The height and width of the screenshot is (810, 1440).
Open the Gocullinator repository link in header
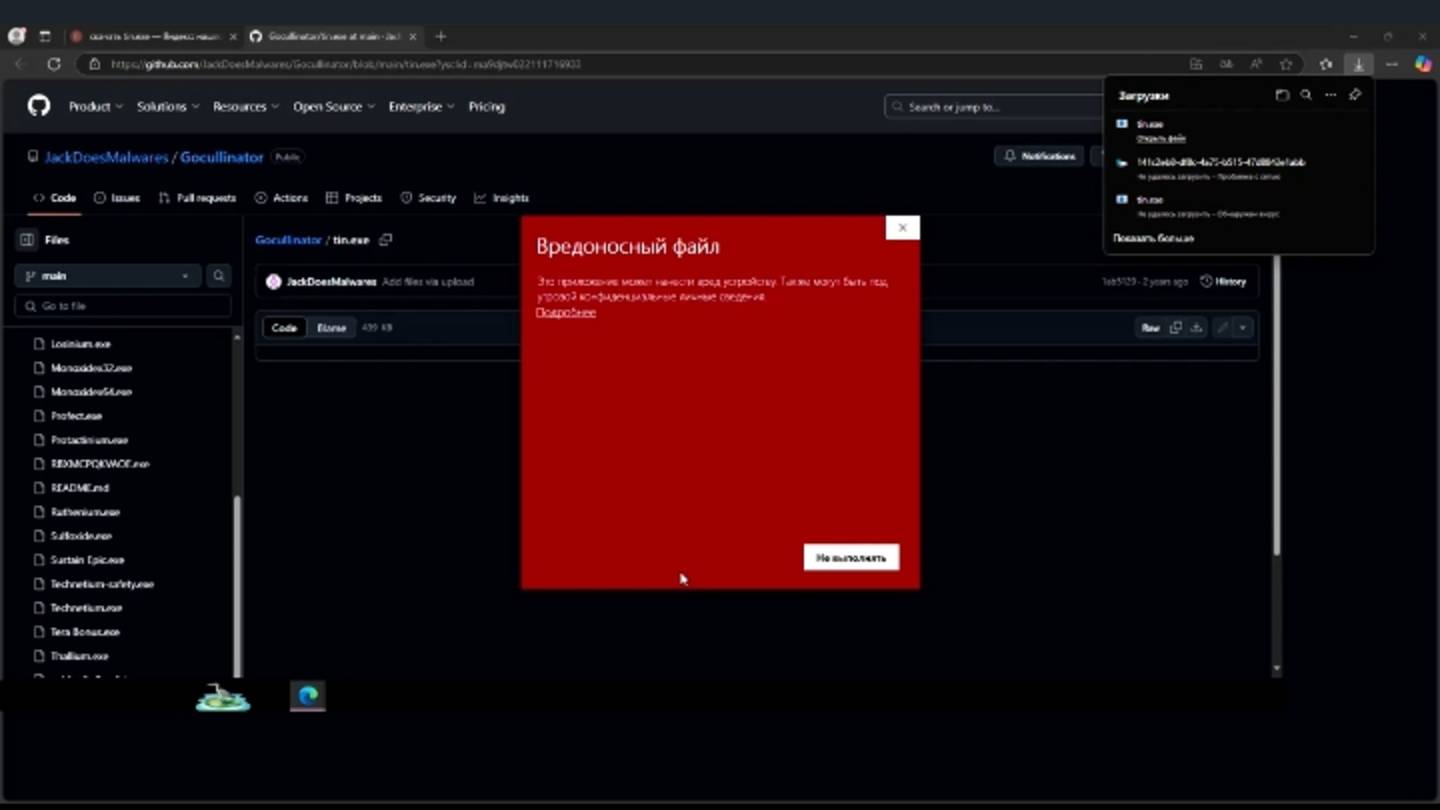click(222, 157)
